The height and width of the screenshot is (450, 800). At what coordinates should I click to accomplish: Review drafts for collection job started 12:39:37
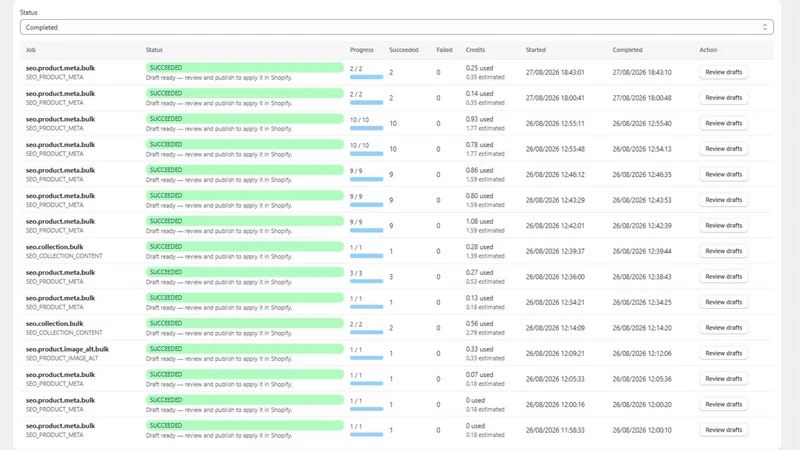pyautogui.click(x=723, y=251)
